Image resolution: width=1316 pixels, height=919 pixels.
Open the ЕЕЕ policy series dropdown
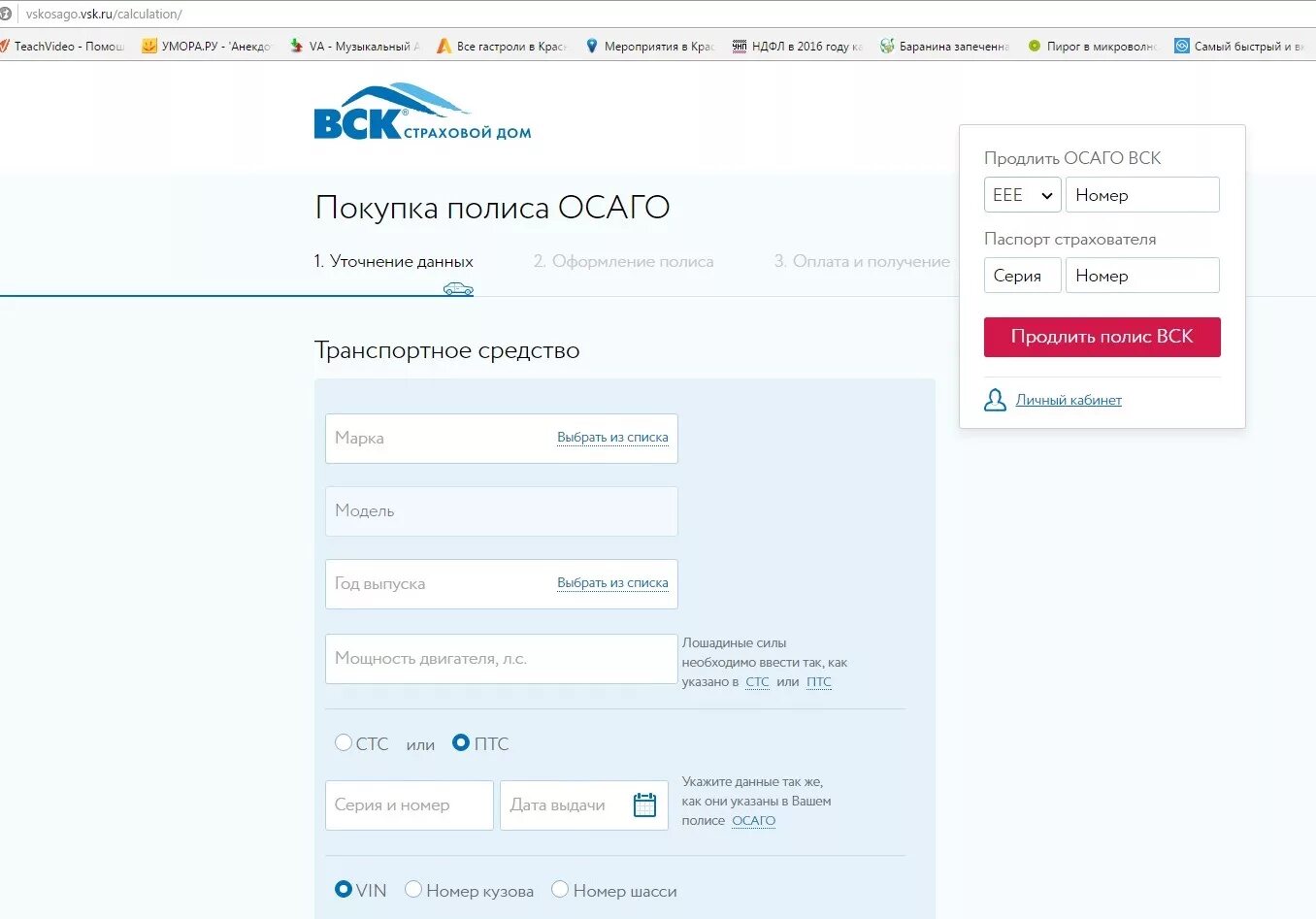point(1022,195)
